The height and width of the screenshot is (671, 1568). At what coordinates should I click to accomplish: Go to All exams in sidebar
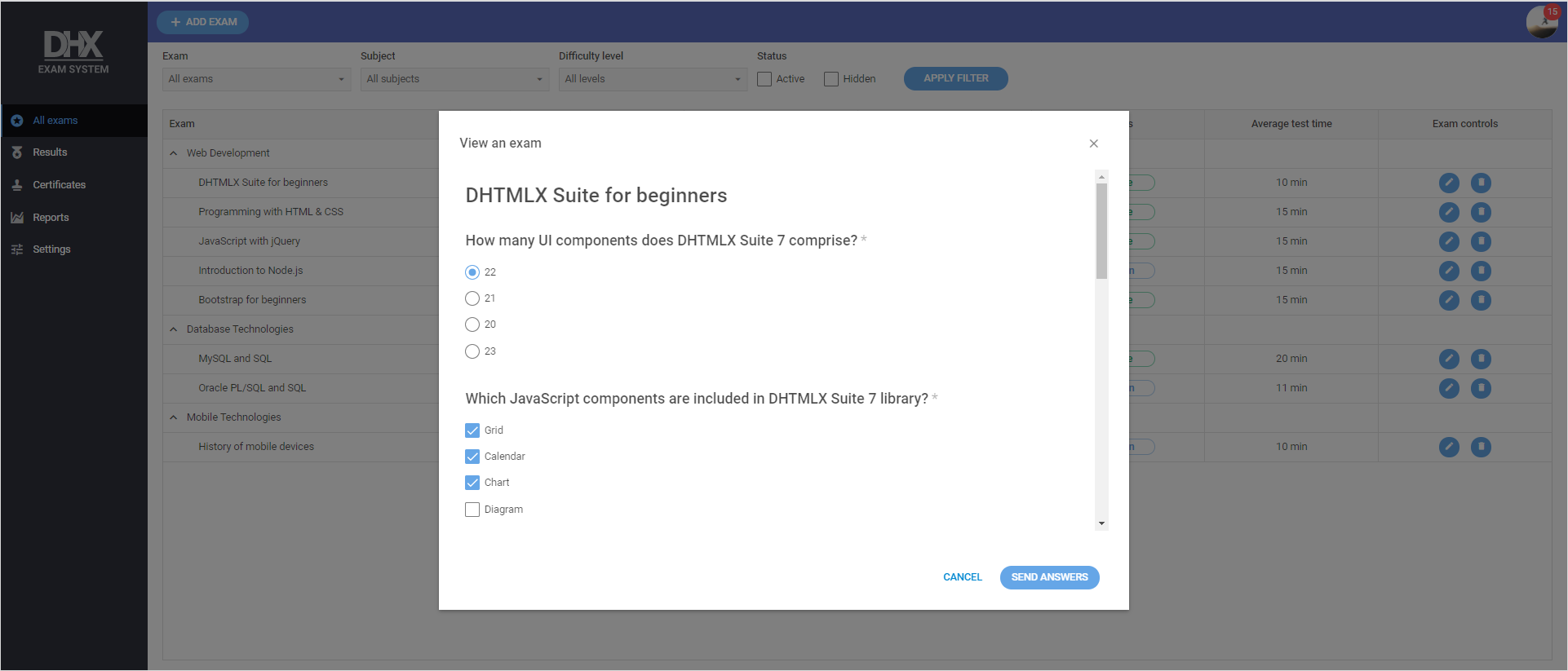[x=74, y=121]
